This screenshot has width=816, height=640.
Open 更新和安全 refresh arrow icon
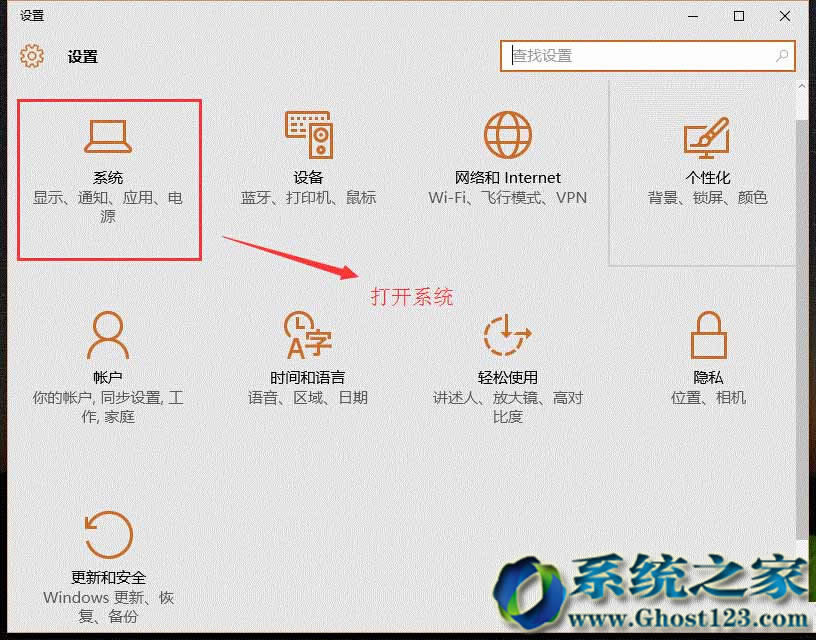(x=108, y=535)
